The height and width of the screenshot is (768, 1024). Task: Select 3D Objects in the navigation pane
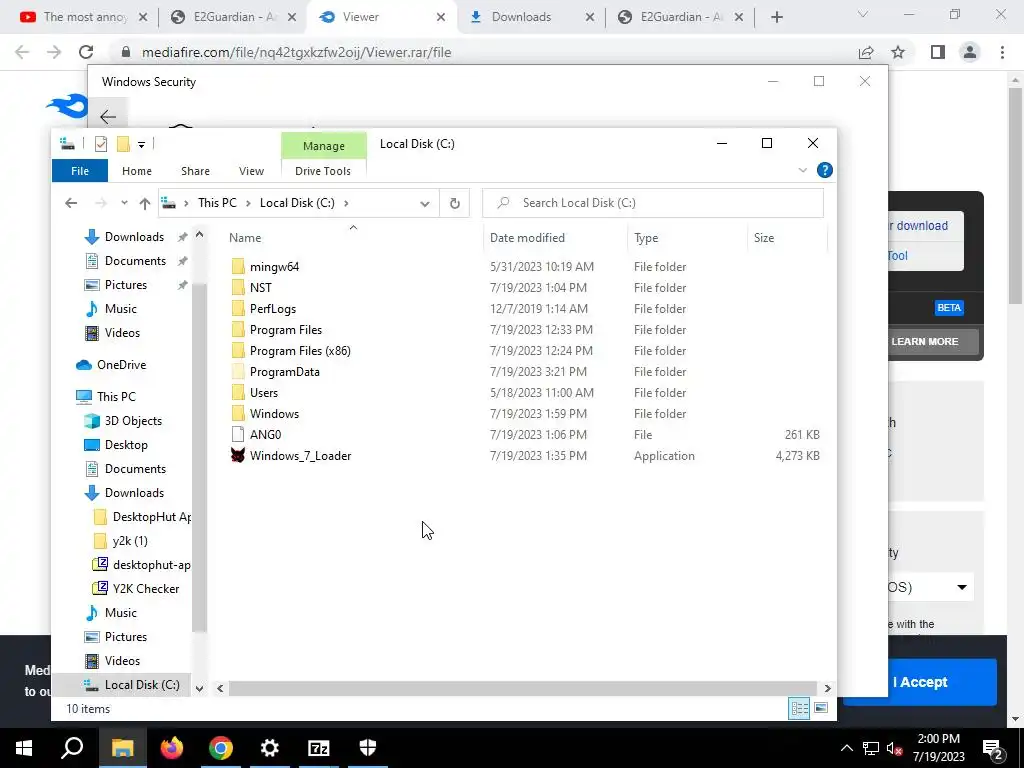(x=133, y=421)
